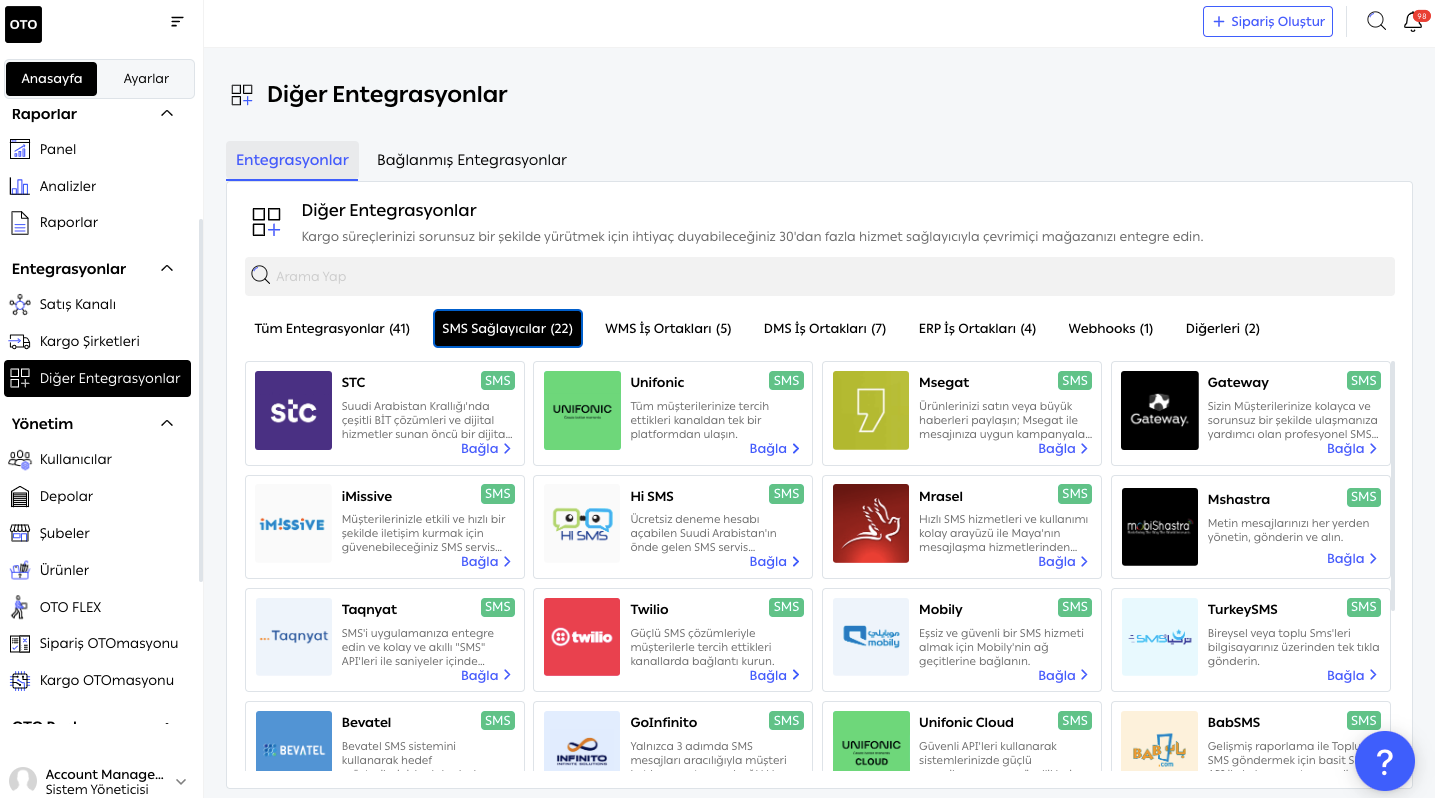Switch to Anasayfa toggle
Viewport: 1435px width, 798px height.
[52, 78]
